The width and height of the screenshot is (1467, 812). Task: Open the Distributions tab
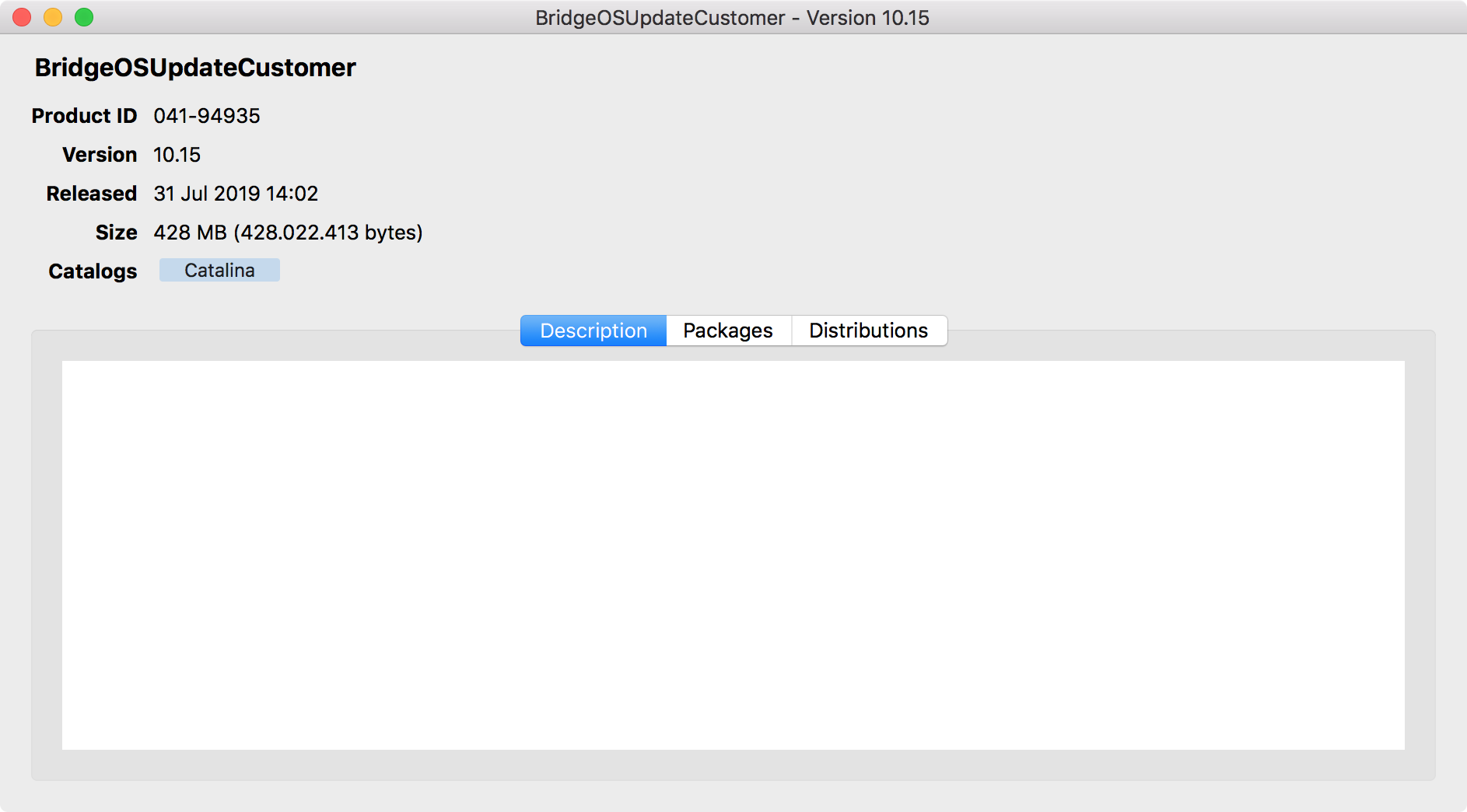(x=869, y=331)
